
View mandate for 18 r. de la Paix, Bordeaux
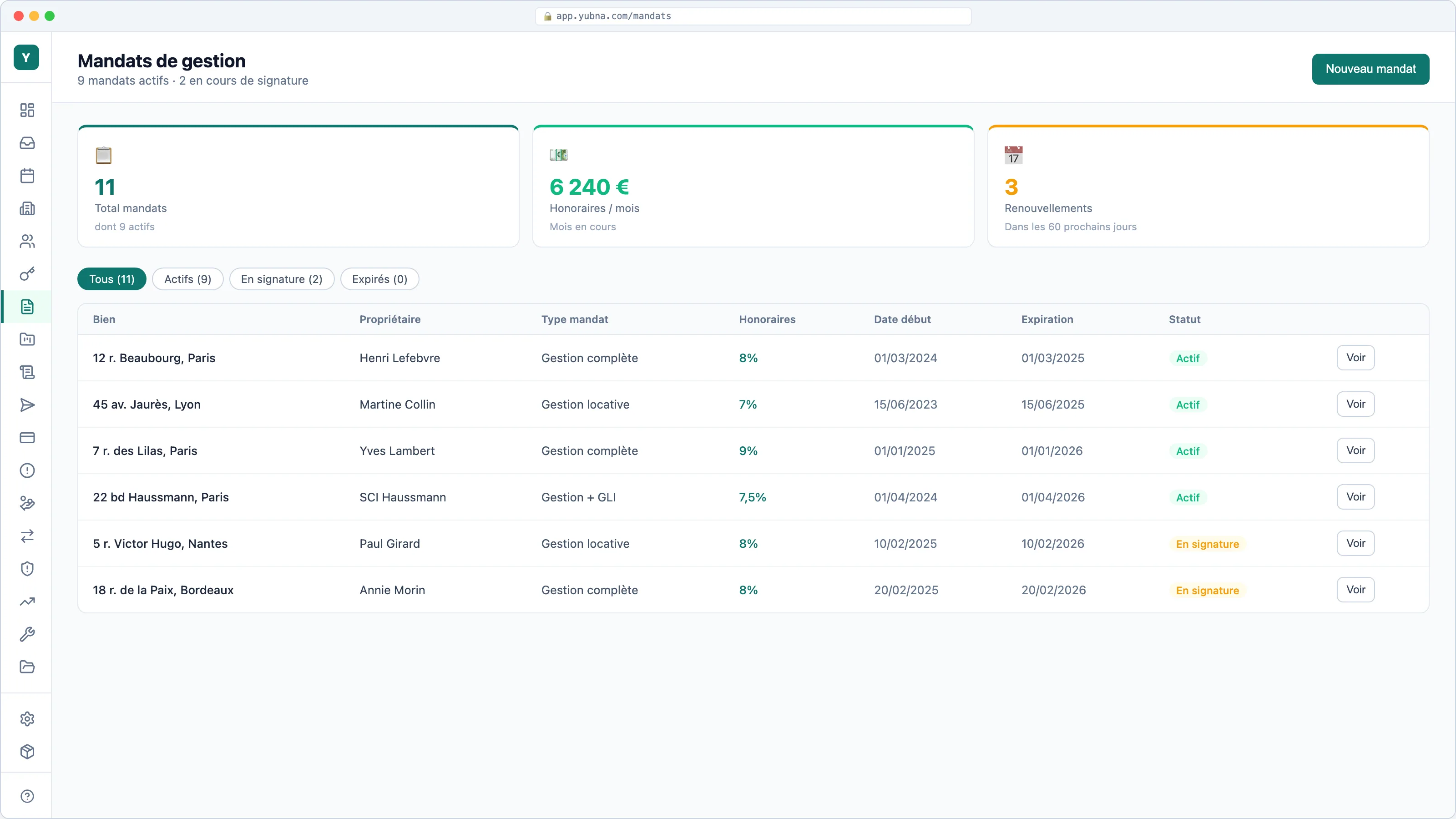1355,590
